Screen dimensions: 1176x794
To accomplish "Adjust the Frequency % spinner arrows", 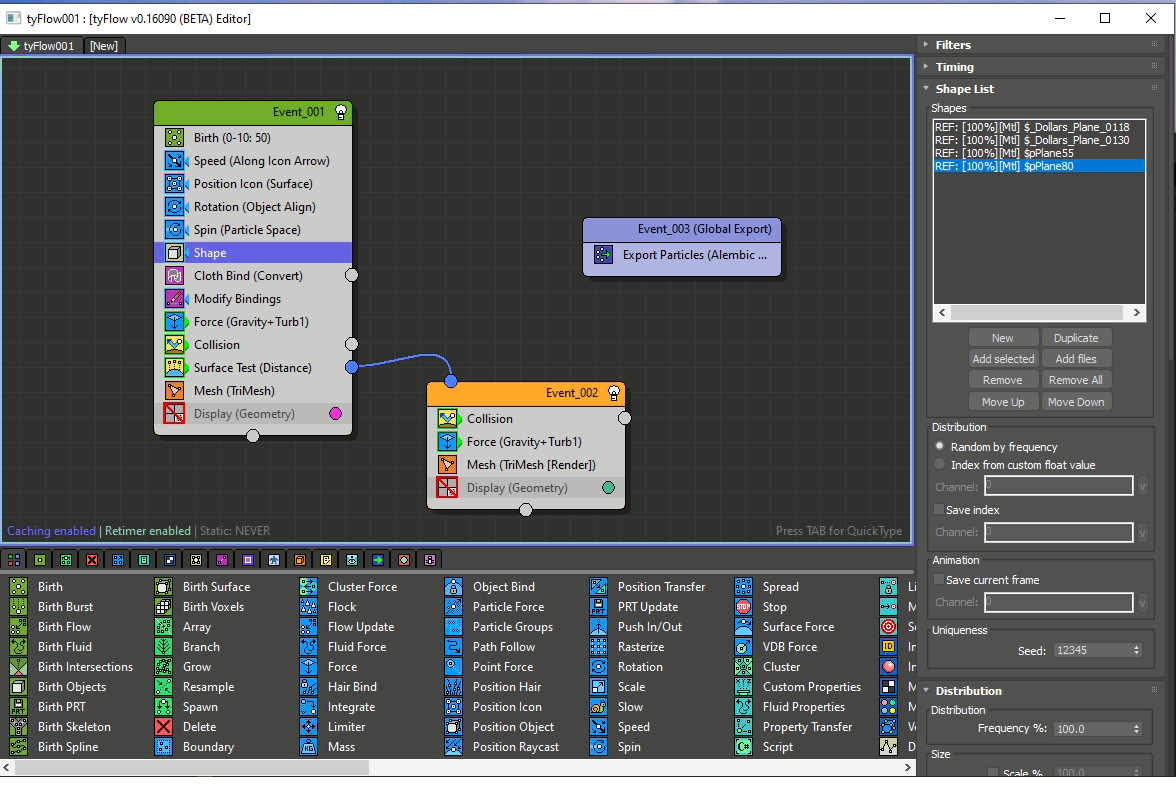I will click(x=1137, y=729).
